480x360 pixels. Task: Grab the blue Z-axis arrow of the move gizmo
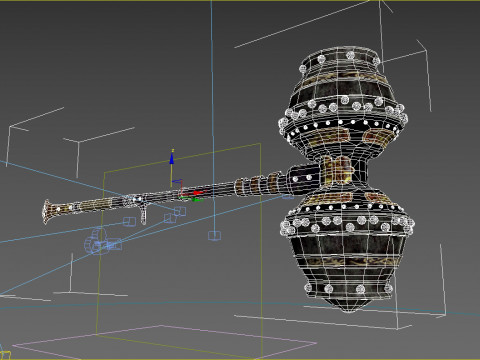coord(172,158)
